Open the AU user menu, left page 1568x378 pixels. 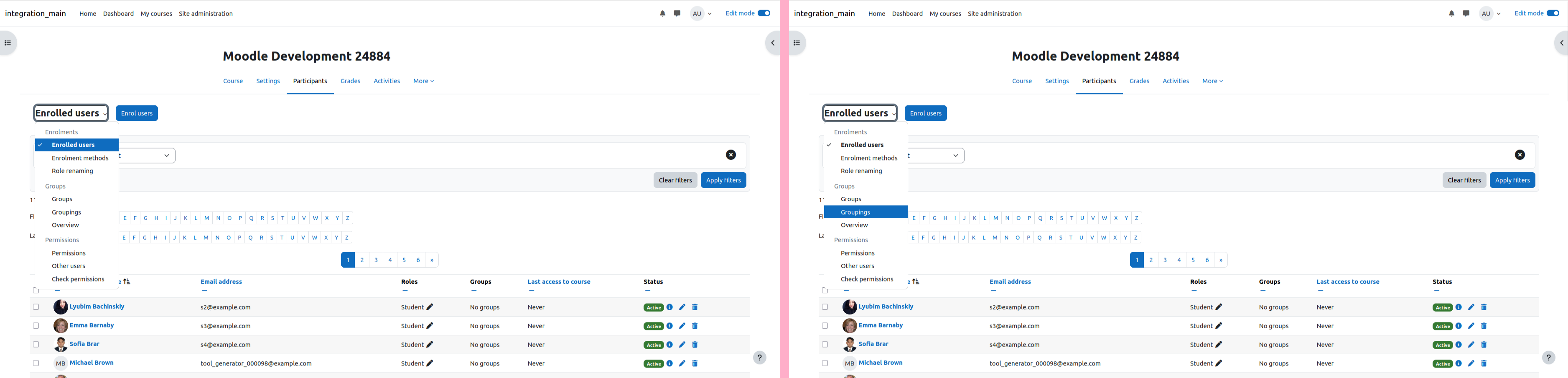(x=701, y=13)
